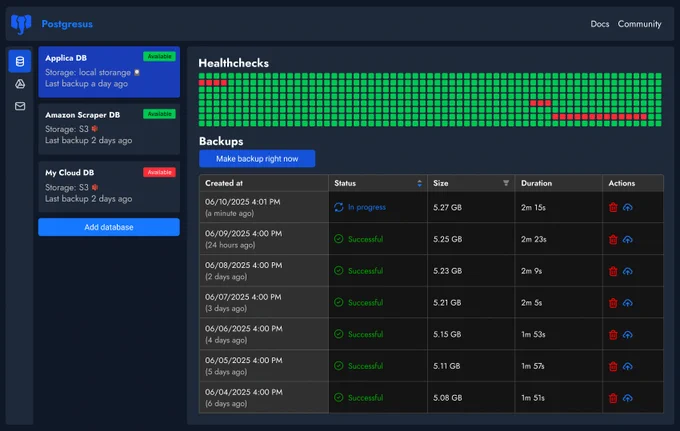Click the red Available badge on My Cloud DB
The height and width of the screenshot is (431, 680).
point(159,172)
